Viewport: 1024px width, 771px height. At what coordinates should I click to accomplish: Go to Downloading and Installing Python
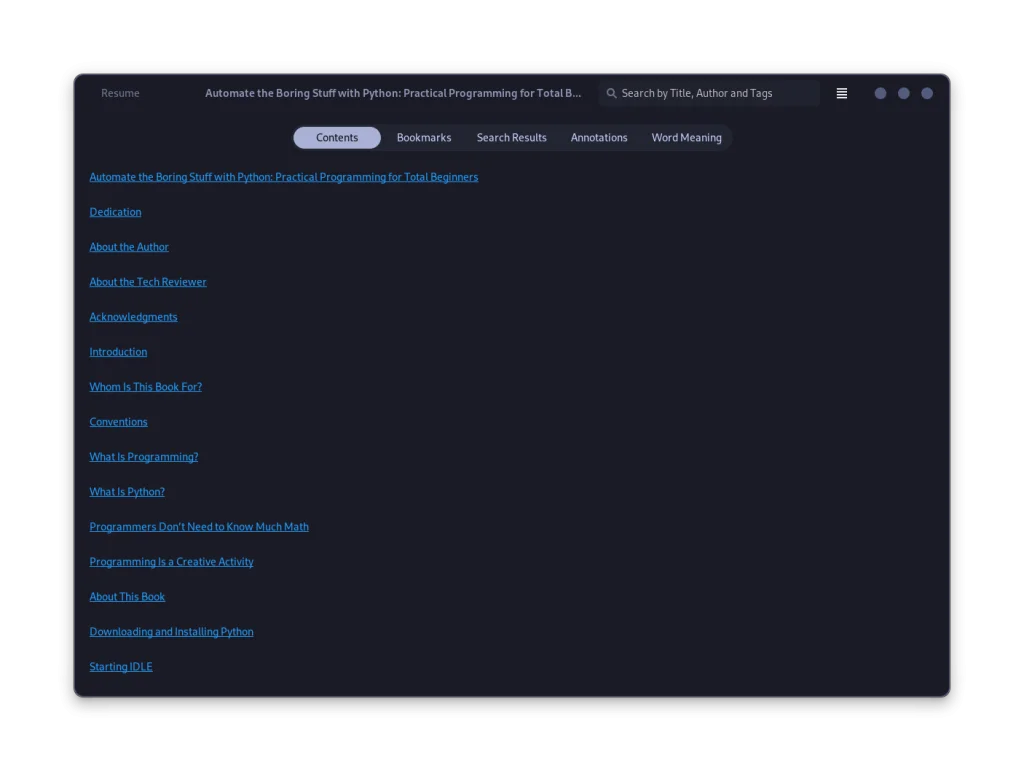tap(171, 631)
